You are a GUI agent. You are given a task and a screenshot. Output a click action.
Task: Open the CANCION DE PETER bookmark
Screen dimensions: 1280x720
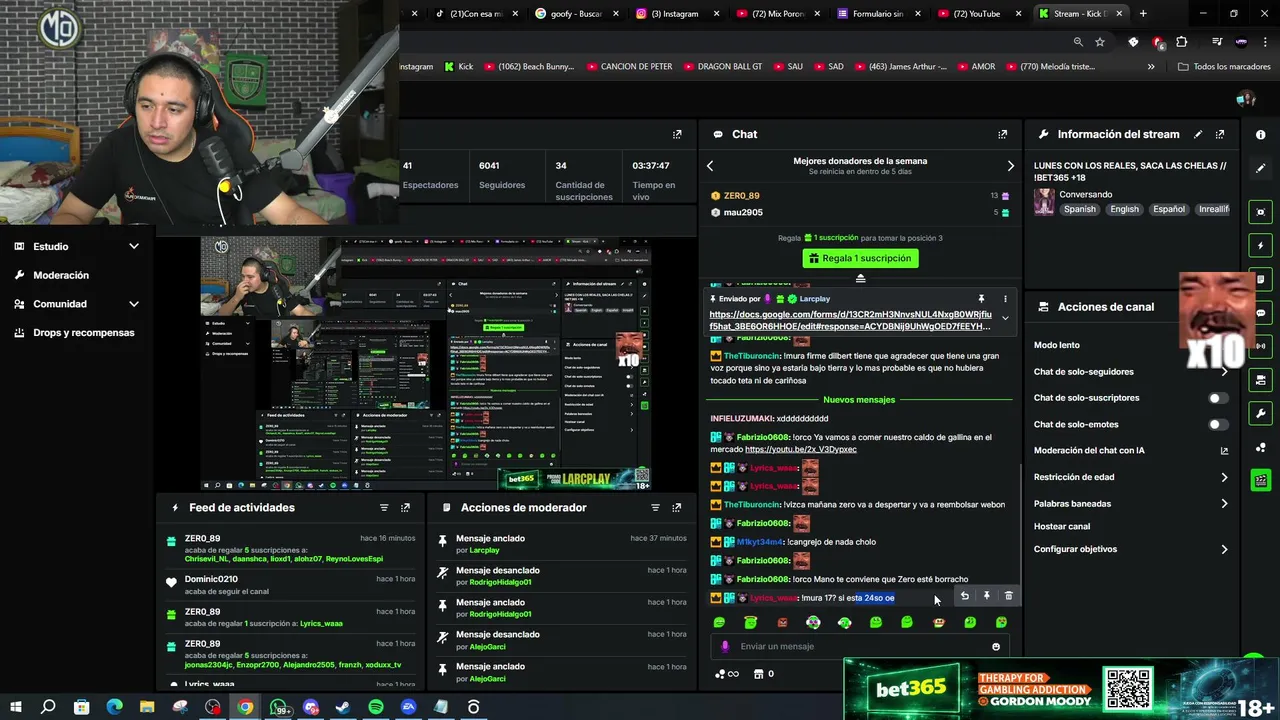(x=629, y=67)
